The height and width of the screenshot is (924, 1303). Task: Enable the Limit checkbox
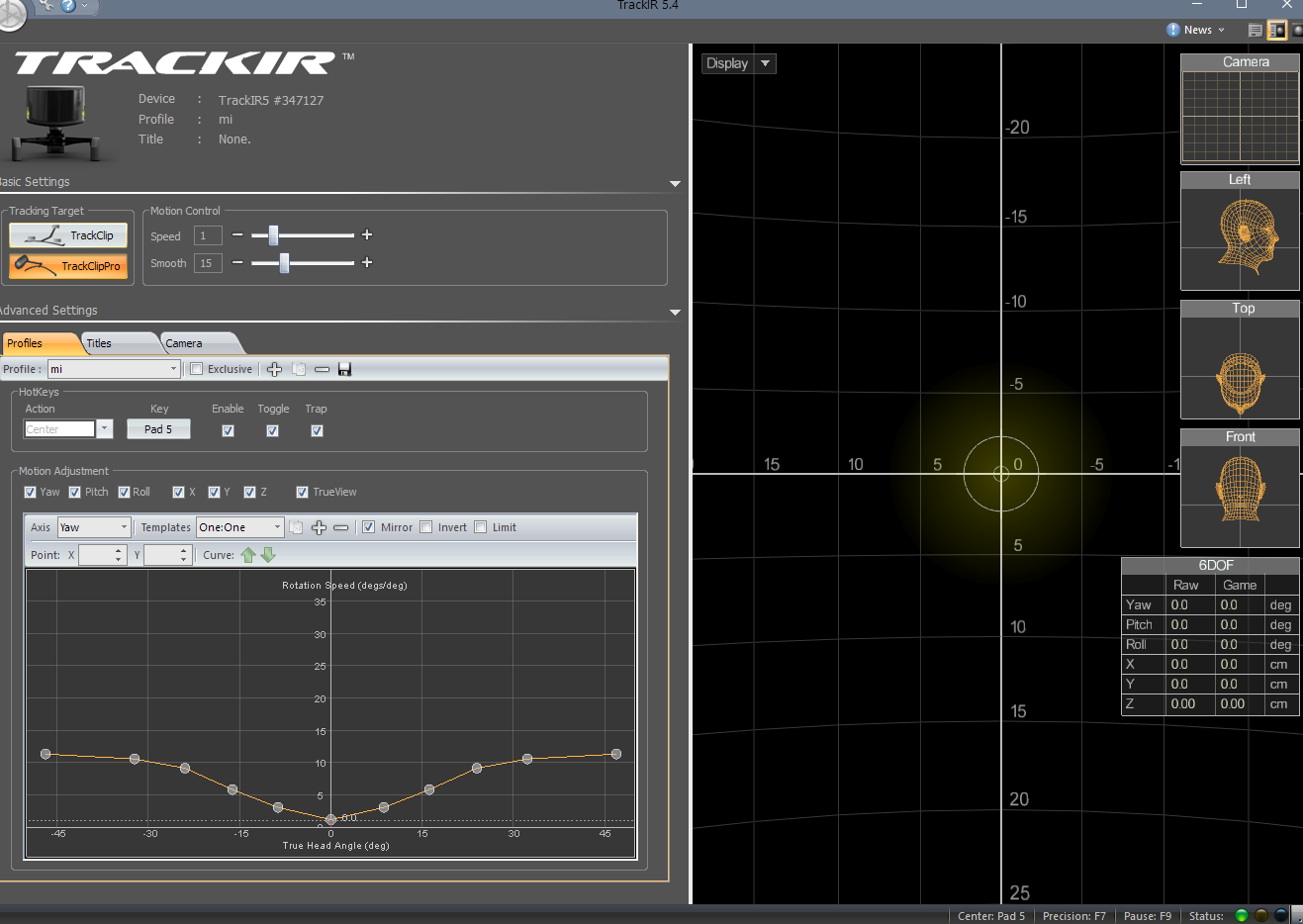(x=480, y=527)
